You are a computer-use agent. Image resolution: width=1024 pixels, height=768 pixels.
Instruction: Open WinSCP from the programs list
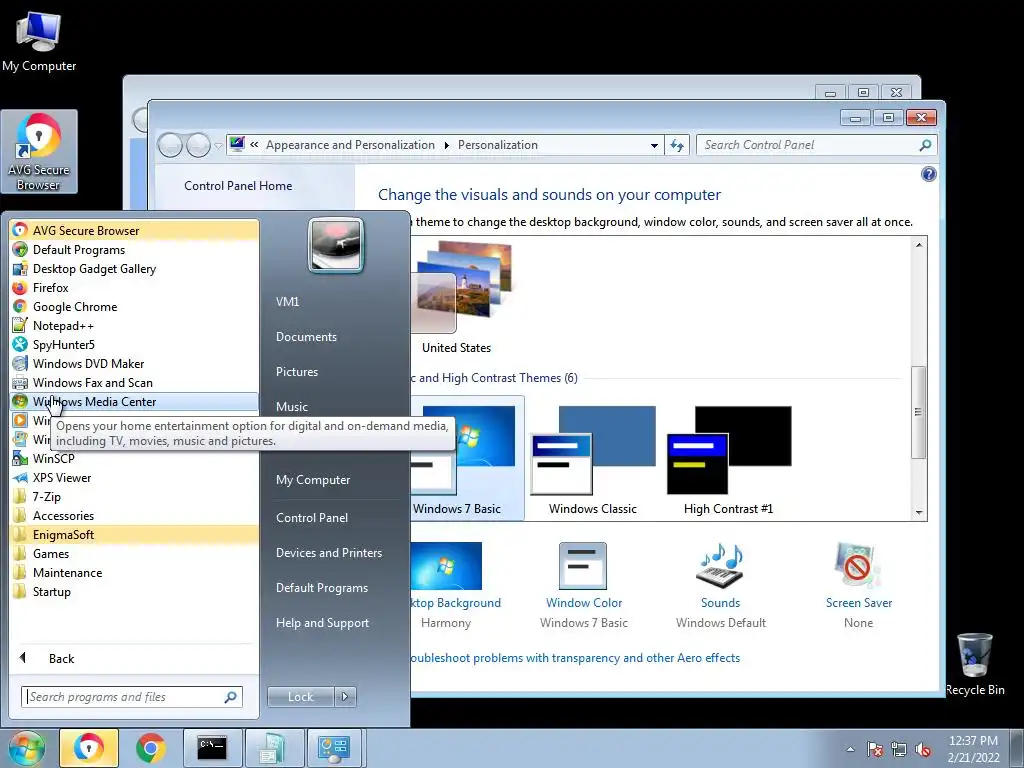pos(134,458)
